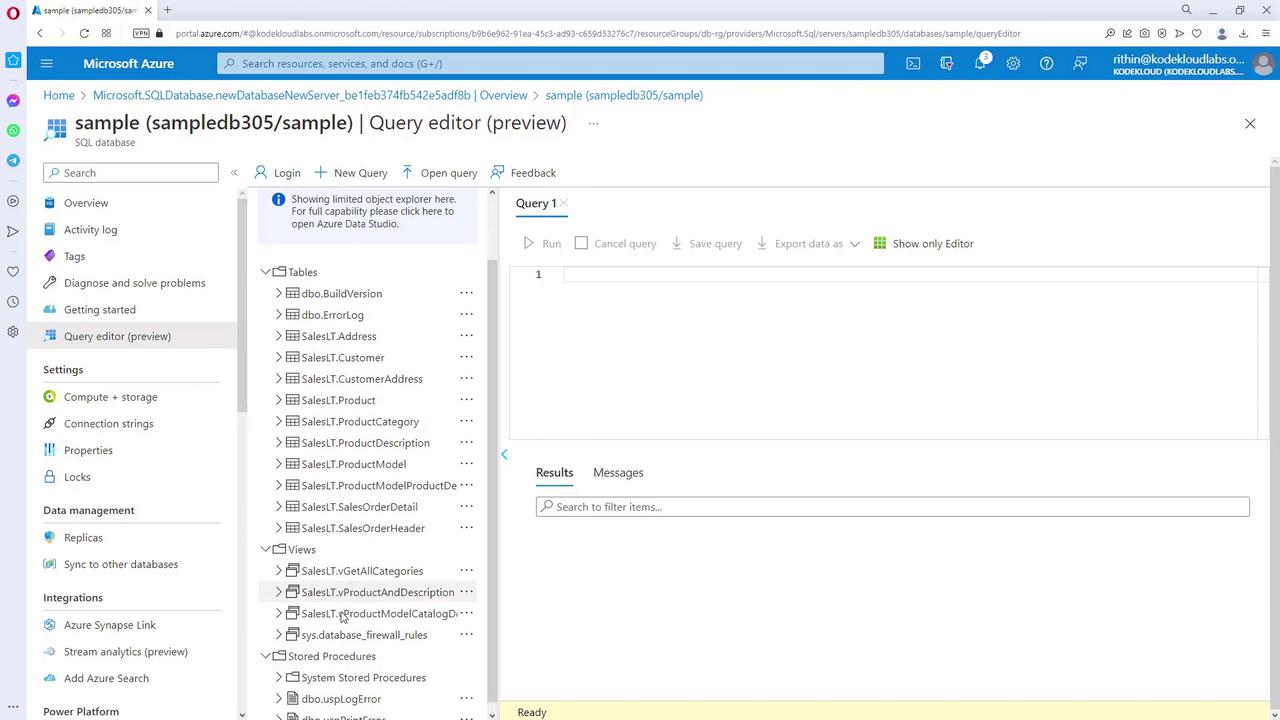Screen dimensions: 1280x720
Task: Click Show only Editor
Action: 923,243
